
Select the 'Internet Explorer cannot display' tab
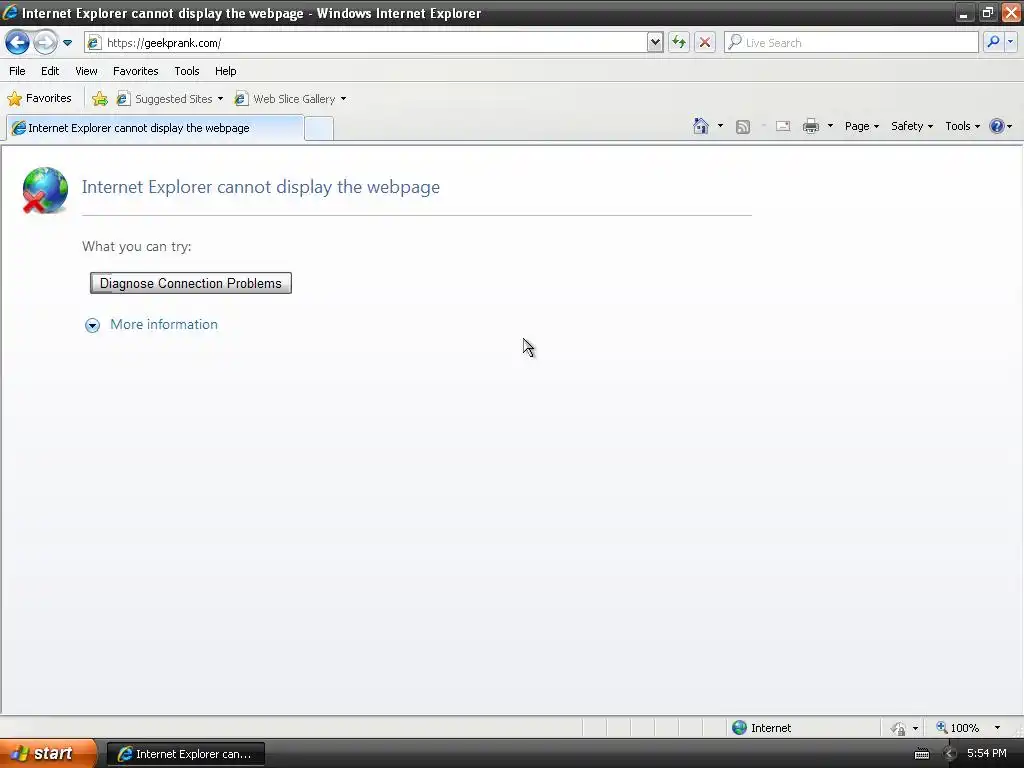(155, 128)
